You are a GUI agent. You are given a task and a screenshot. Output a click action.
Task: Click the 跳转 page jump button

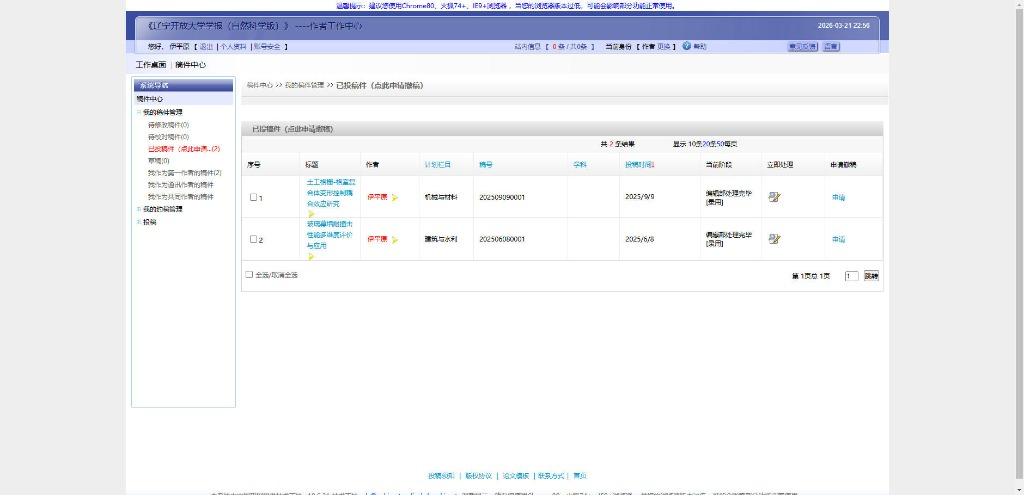(871, 276)
